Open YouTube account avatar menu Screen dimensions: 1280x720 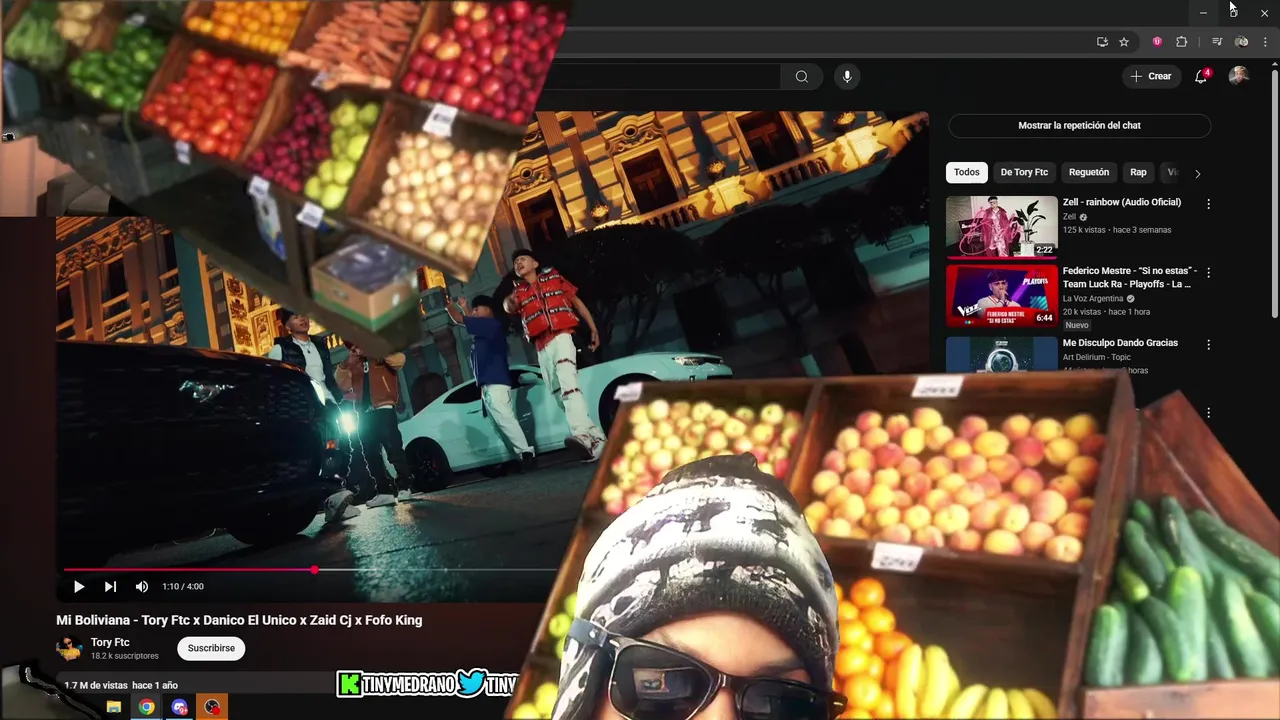pos(1238,76)
